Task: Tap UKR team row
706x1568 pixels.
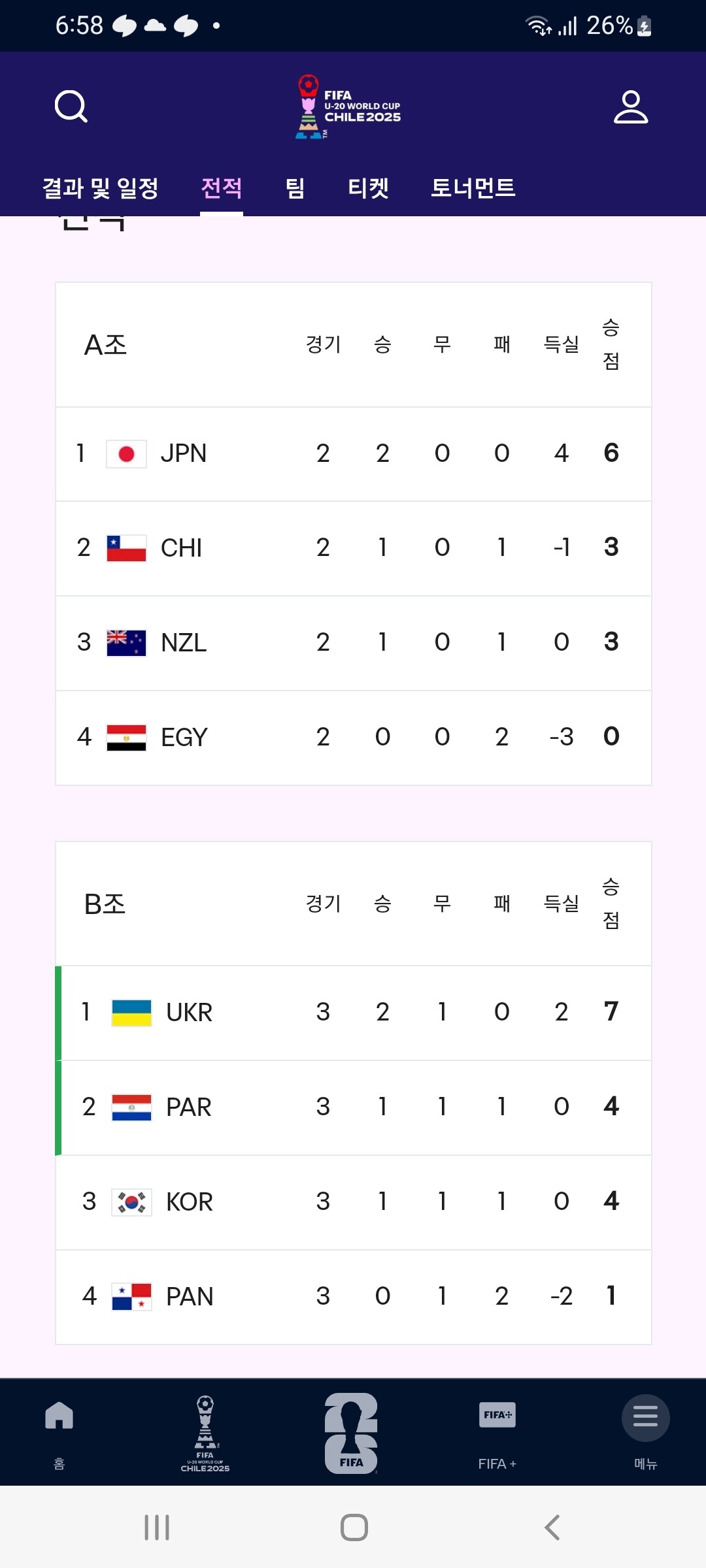Action: tap(354, 1013)
